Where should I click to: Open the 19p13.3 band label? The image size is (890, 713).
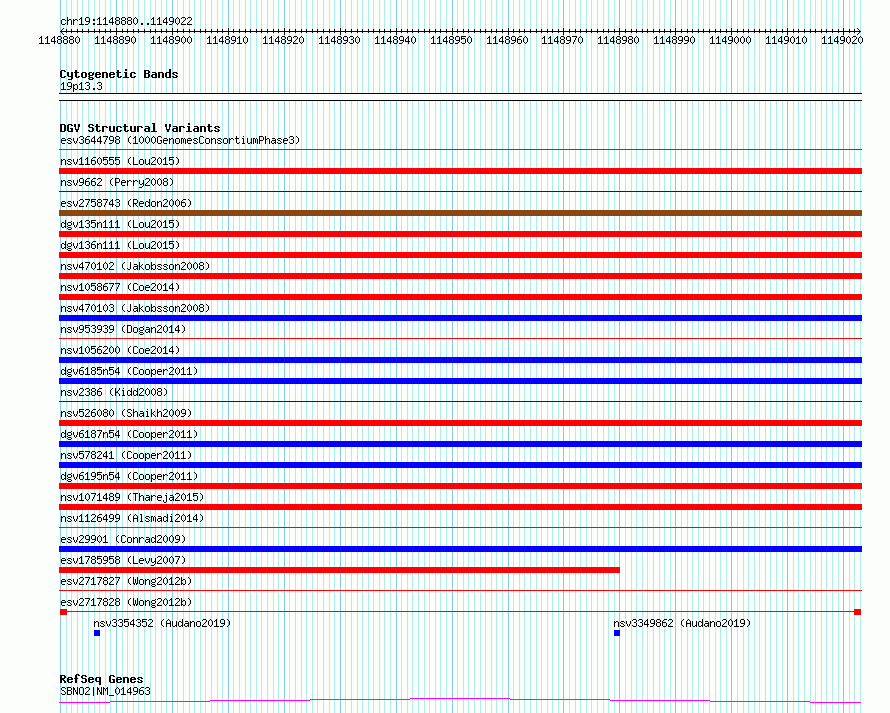[81, 86]
